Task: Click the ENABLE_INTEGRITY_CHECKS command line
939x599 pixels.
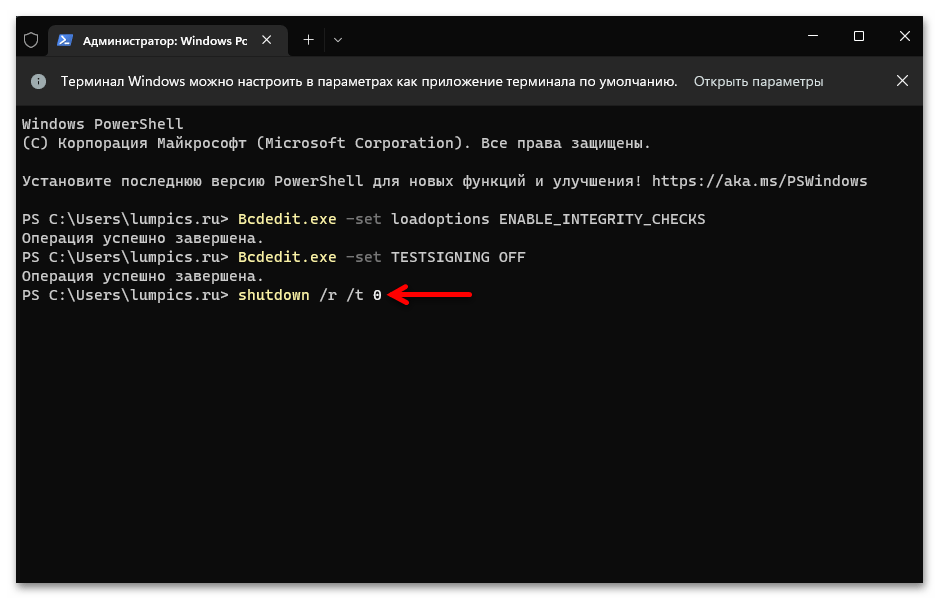Action: tap(470, 219)
